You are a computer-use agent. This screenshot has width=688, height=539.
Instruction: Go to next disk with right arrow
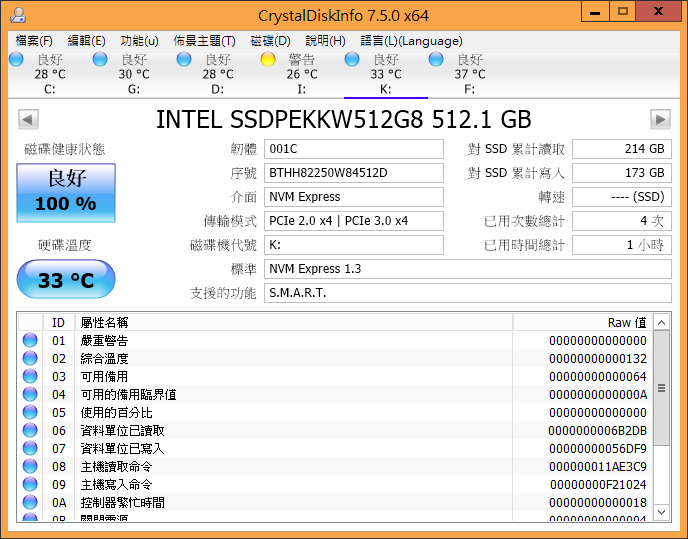click(660, 119)
